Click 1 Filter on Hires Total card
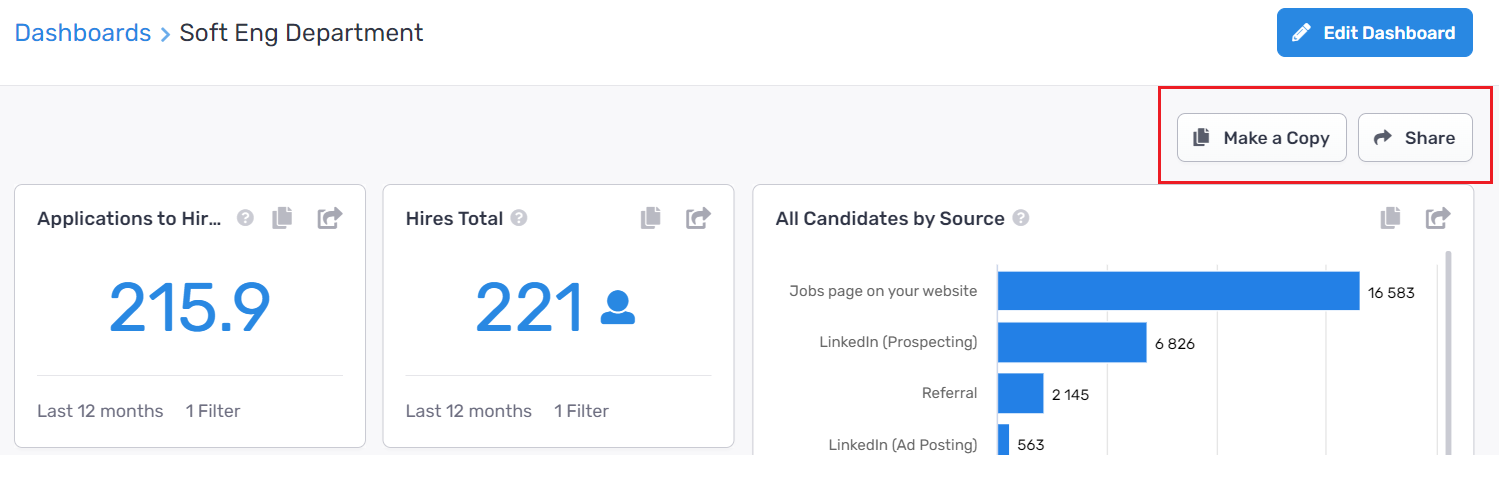The height and width of the screenshot is (481, 1499). pyautogui.click(x=581, y=411)
